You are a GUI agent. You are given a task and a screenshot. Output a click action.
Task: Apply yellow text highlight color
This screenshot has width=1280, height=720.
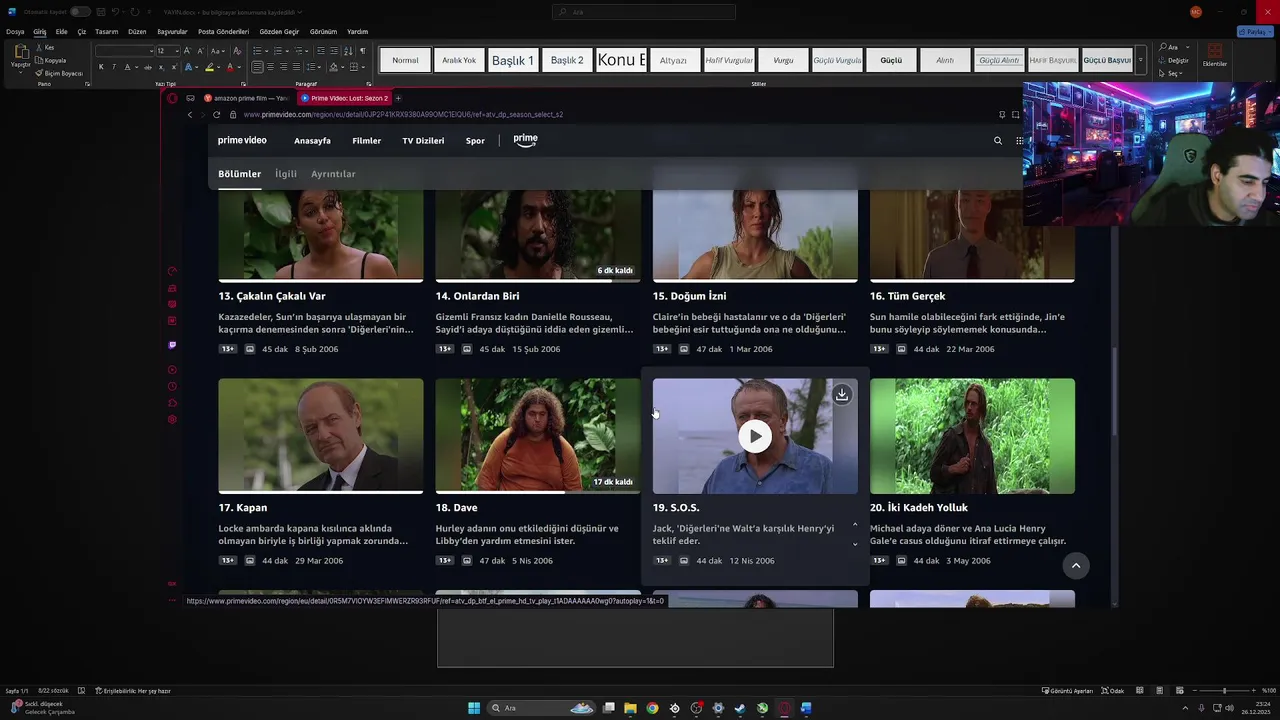(x=209, y=67)
